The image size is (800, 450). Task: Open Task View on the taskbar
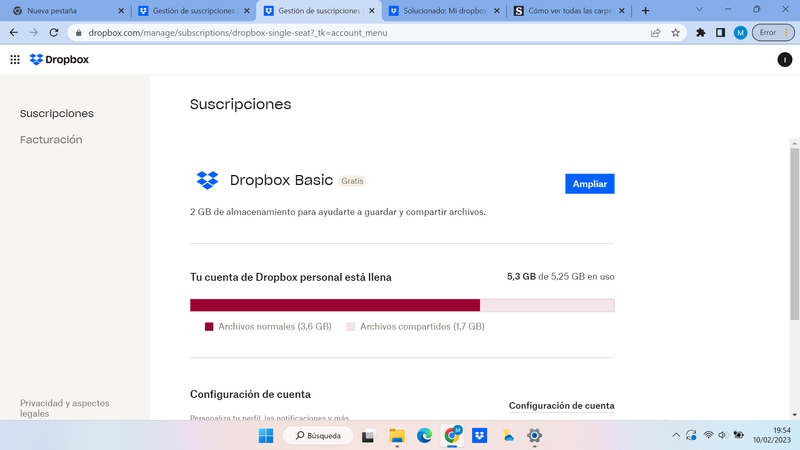click(x=368, y=436)
